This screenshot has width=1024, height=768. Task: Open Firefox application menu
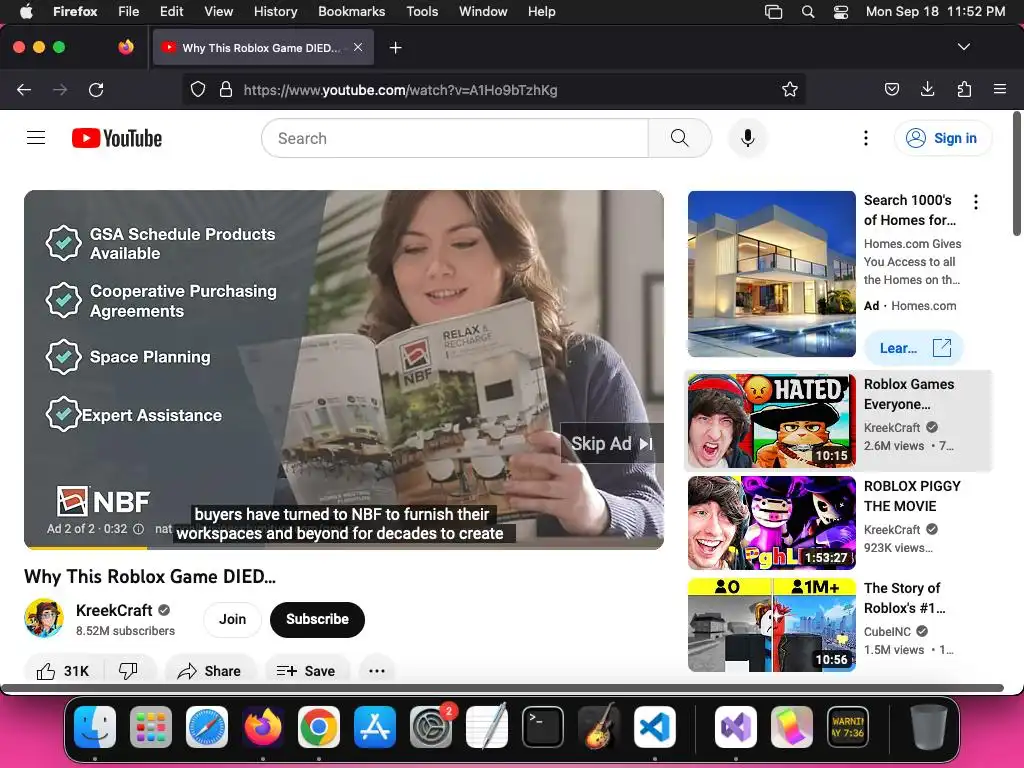[x=1000, y=89]
